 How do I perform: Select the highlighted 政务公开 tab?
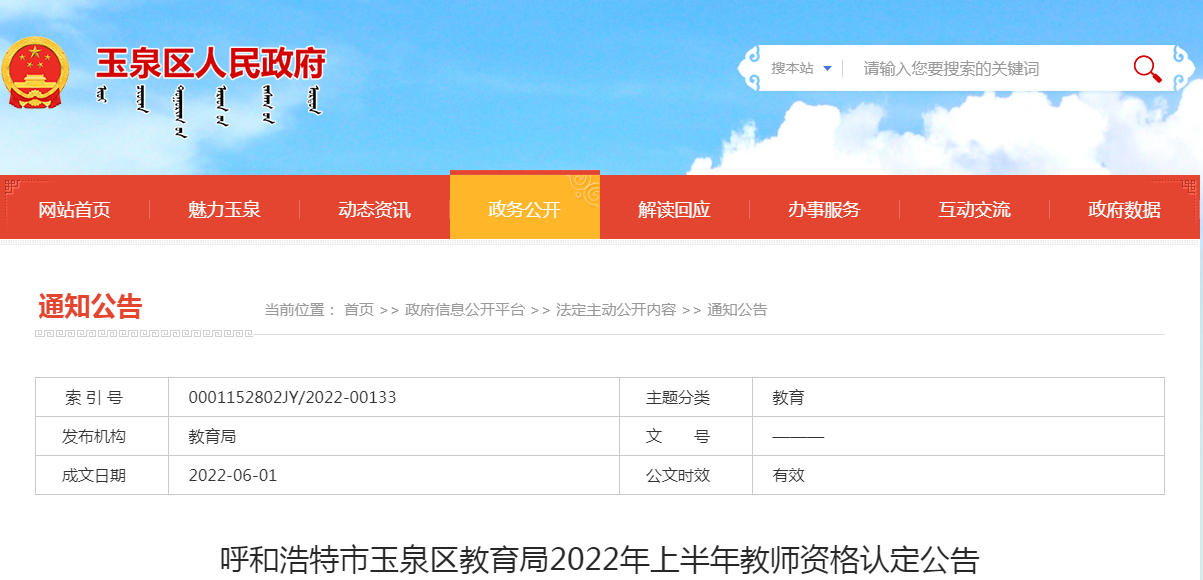coord(525,207)
